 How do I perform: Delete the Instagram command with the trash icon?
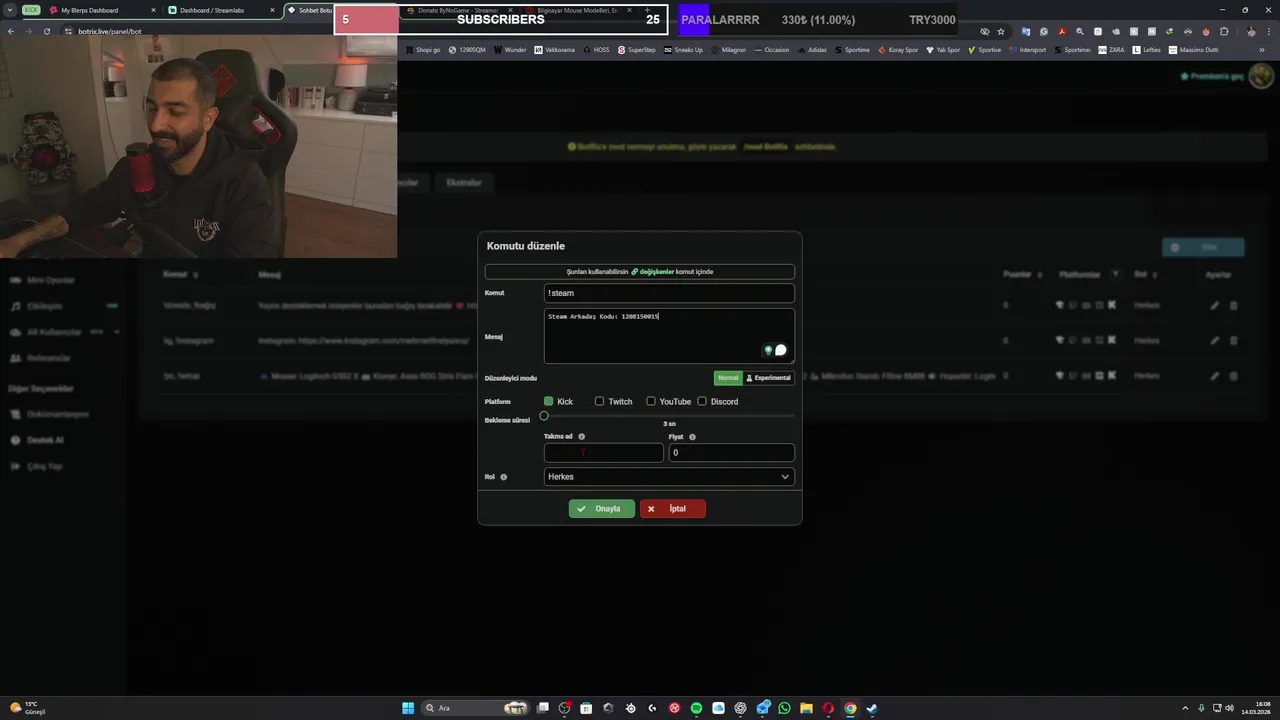pyautogui.click(x=1233, y=341)
